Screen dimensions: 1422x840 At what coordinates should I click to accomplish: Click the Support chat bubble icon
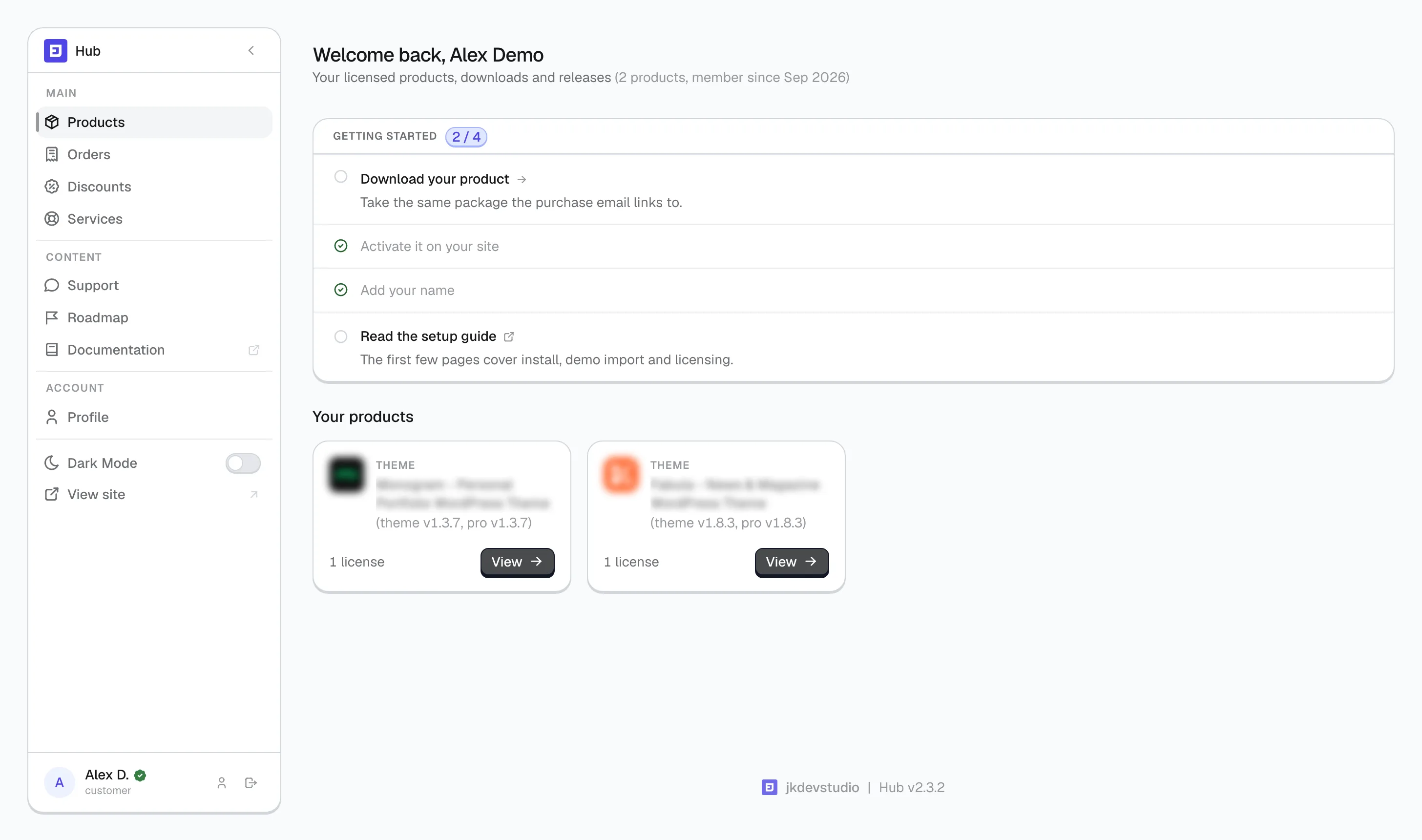tap(51, 285)
